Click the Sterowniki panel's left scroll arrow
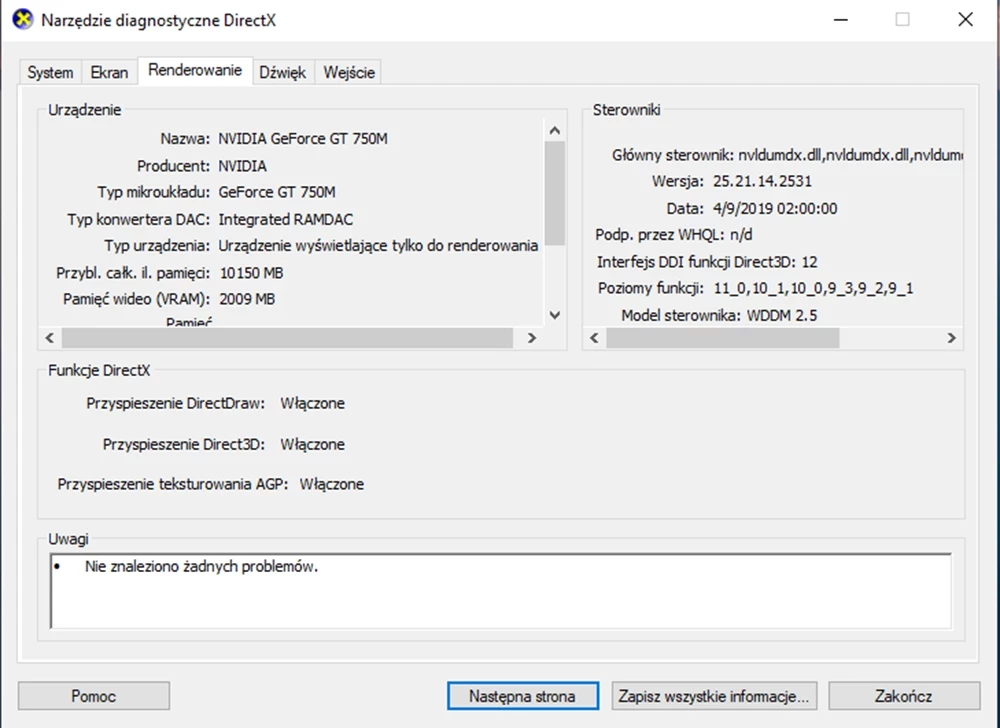1000x728 pixels. pyautogui.click(x=594, y=338)
